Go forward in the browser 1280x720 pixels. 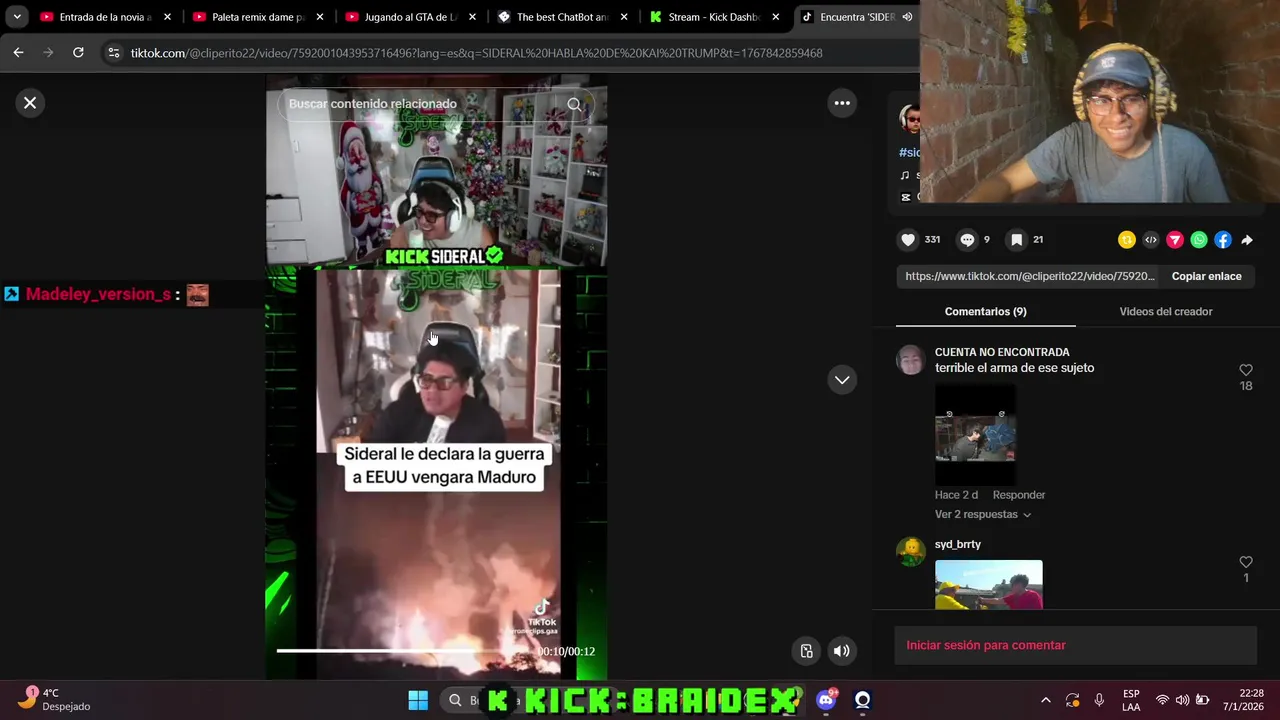(48, 53)
